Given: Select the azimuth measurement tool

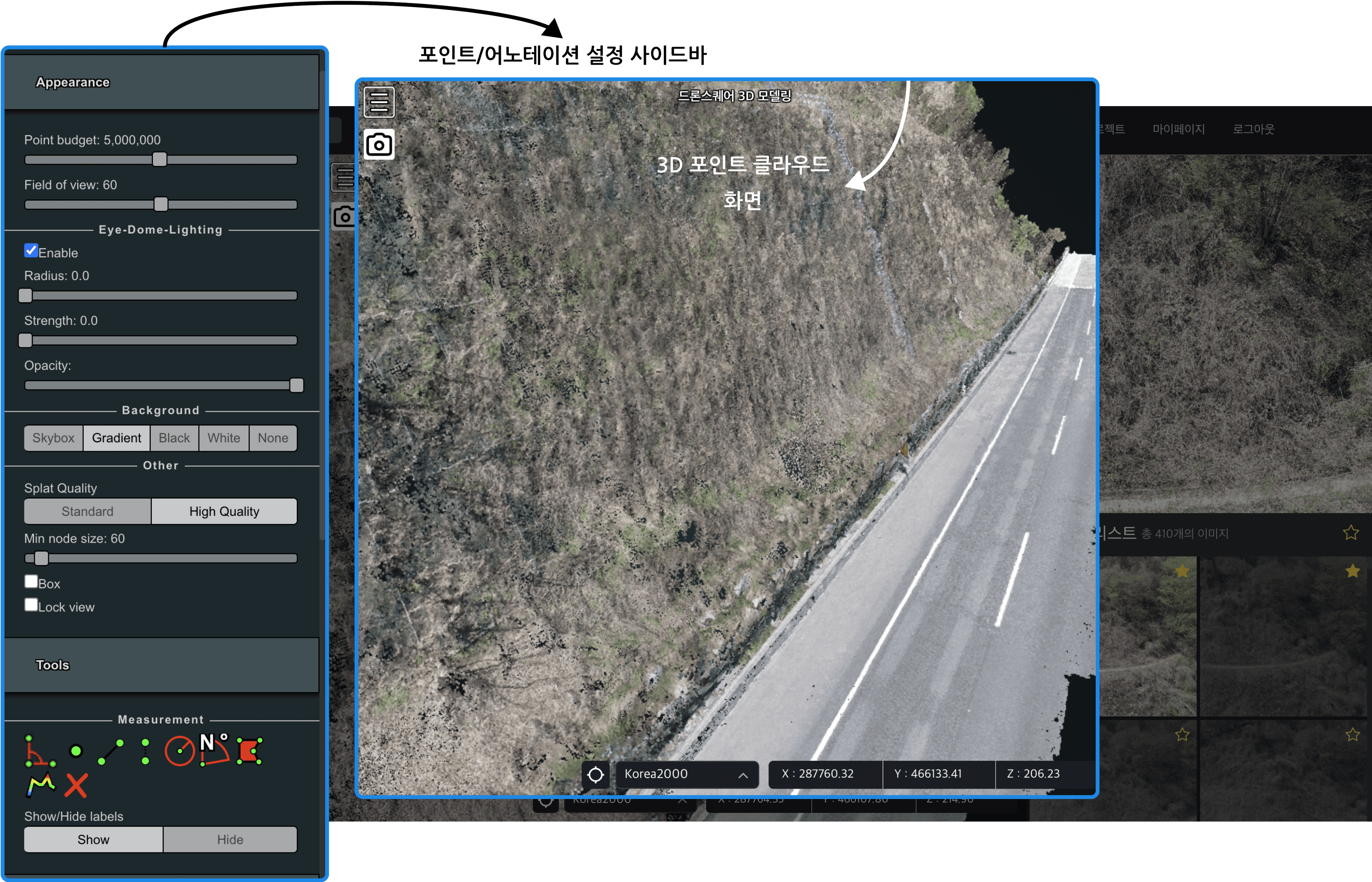Looking at the screenshot, I should click(x=215, y=750).
